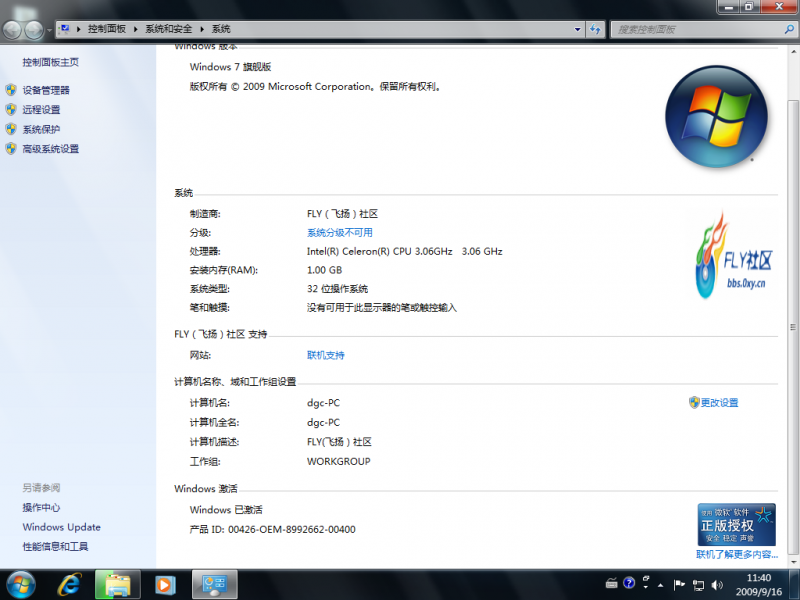Click the 32 位操作系统 system type value
Screen dimensions: 800x600
tap(337, 289)
